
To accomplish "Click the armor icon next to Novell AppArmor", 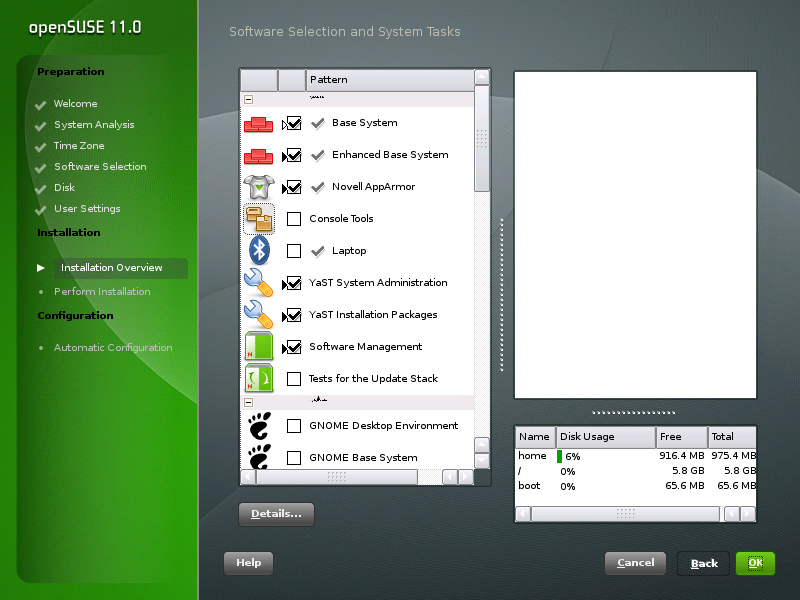I will tap(259, 187).
